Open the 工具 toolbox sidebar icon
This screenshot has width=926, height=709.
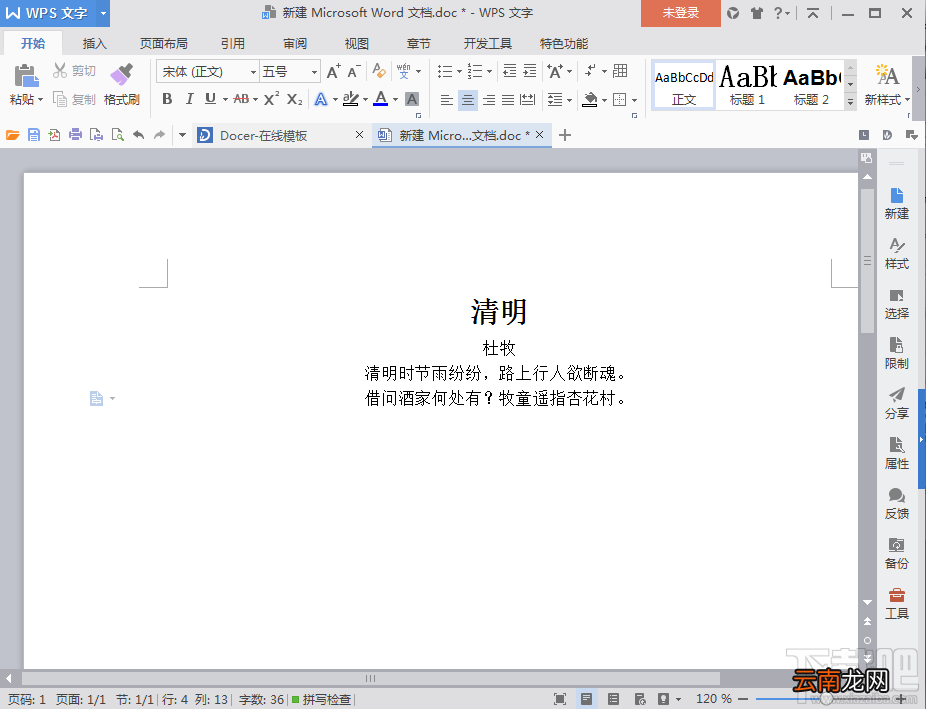896,604
